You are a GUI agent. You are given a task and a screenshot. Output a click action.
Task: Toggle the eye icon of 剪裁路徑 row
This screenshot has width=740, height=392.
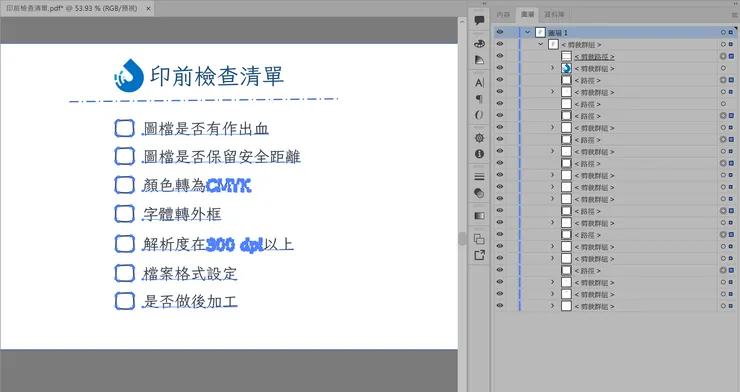pos(500,56)
